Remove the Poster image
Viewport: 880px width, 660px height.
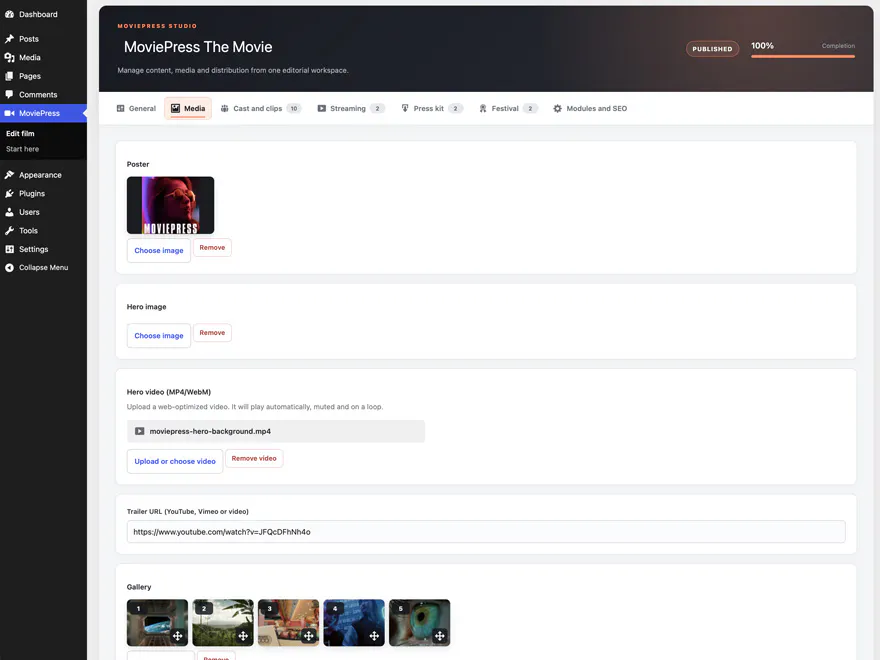[x=212, y=248]
